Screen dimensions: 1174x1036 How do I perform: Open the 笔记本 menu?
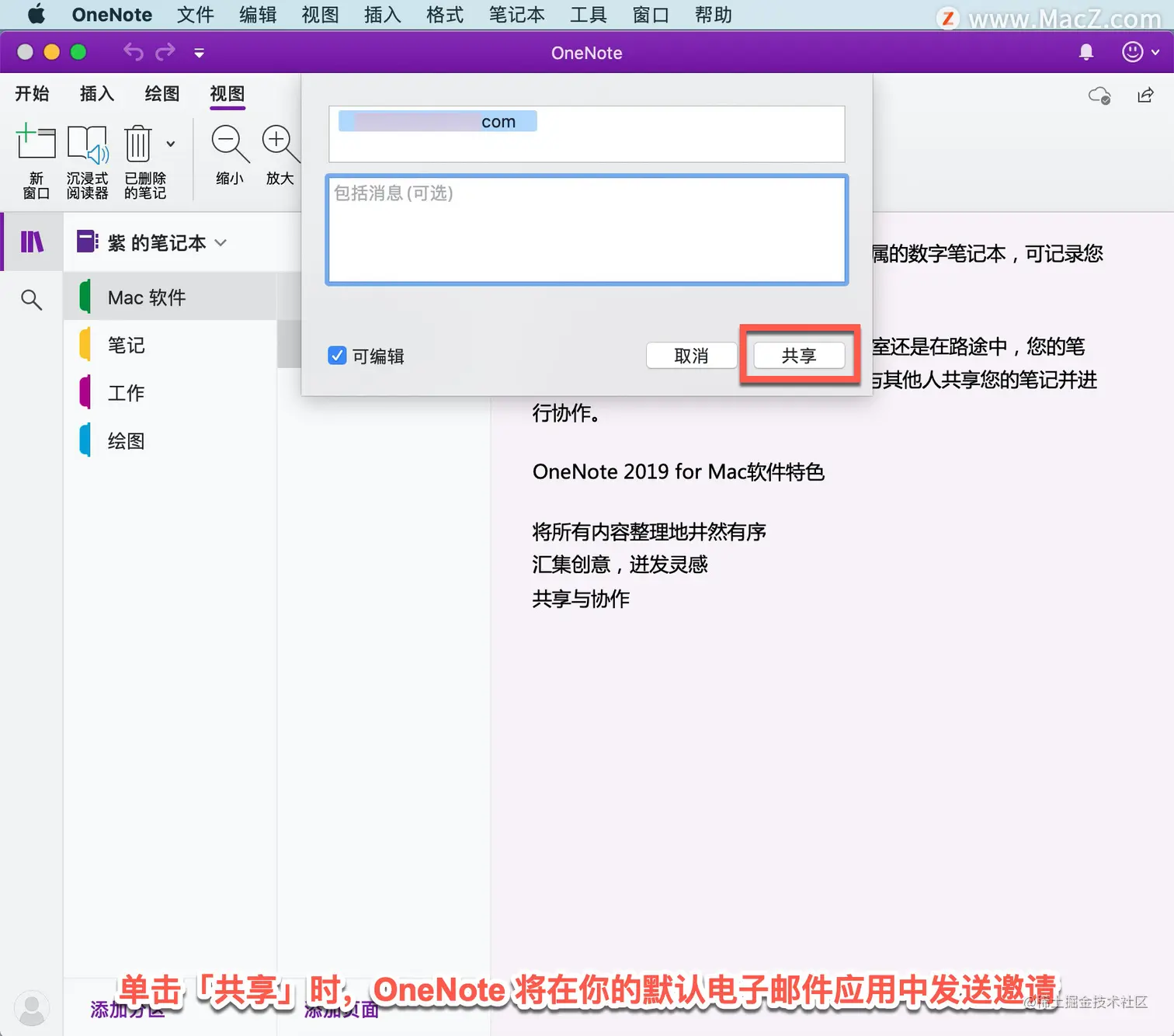coord(516,15)
